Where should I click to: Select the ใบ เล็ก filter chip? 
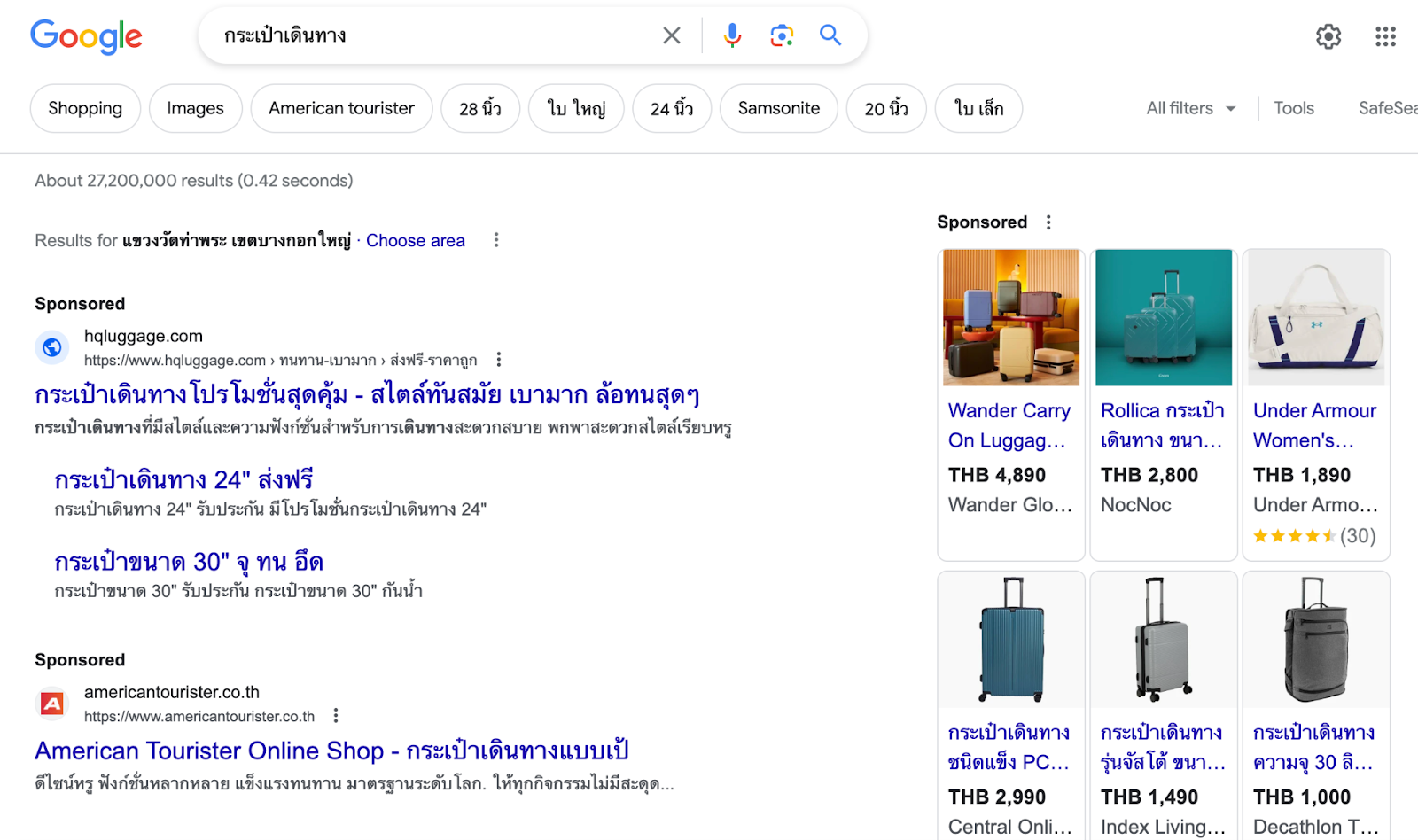pos(979,108)
